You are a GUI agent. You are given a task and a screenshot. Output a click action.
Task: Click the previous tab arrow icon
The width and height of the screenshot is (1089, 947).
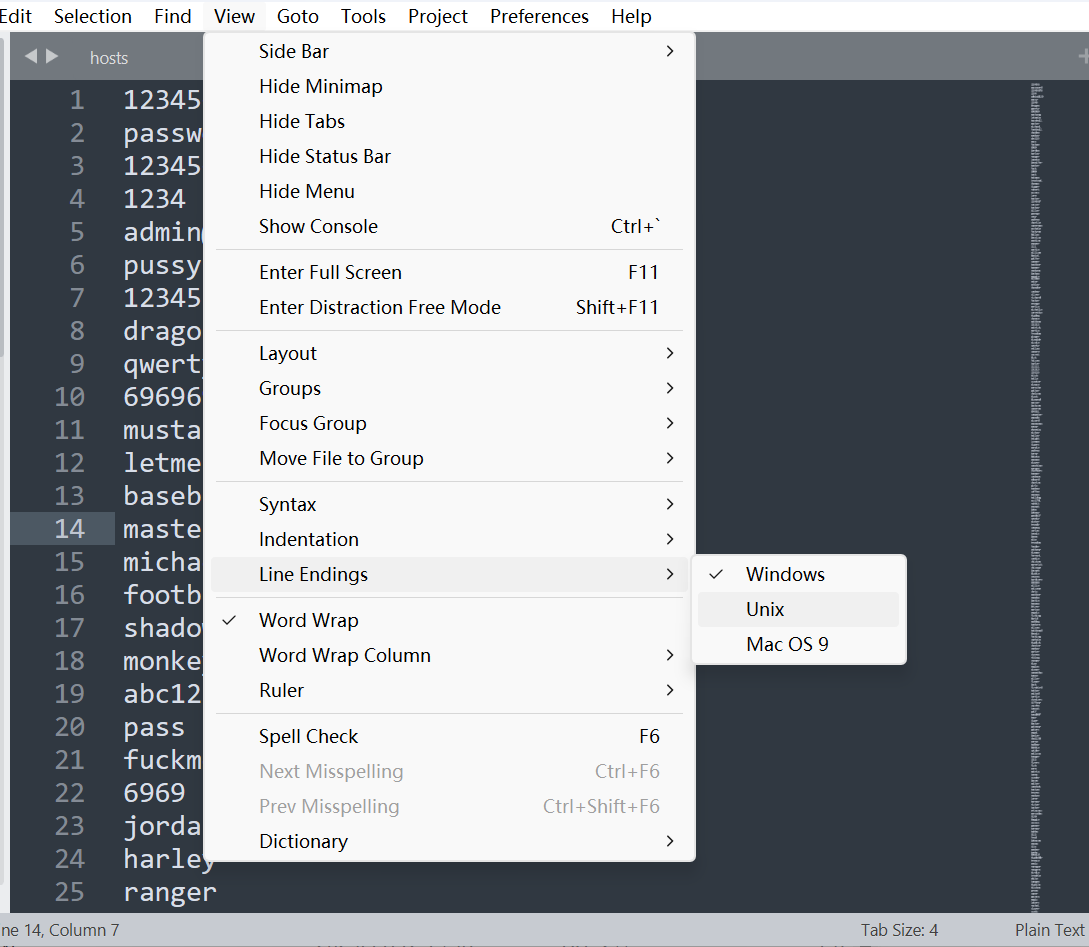(31, 56)
